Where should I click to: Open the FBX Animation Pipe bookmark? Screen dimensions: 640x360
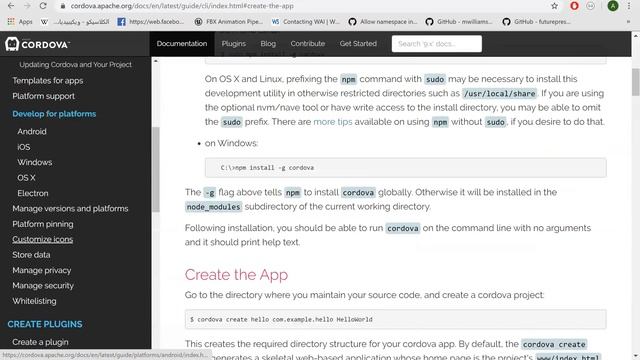(229, 22)
